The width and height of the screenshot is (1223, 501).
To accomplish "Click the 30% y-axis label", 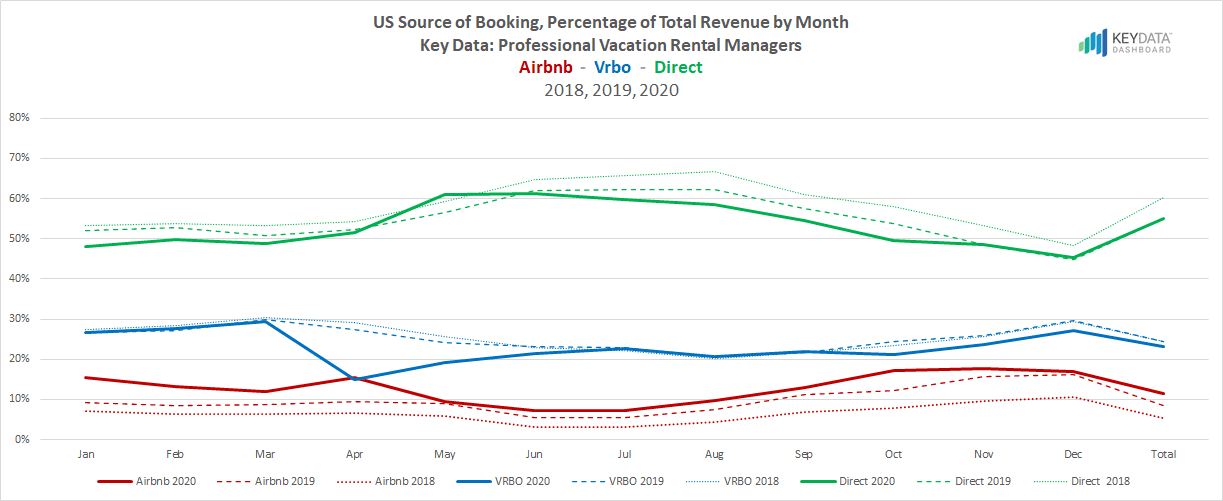I will (19, 319).
